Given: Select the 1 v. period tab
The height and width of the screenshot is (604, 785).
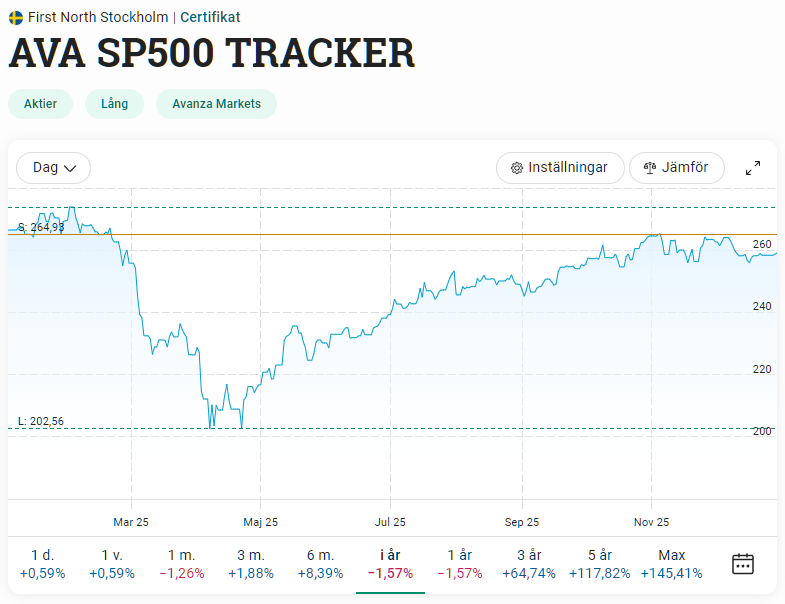Looking at the screenshot, I should (112, 564).
